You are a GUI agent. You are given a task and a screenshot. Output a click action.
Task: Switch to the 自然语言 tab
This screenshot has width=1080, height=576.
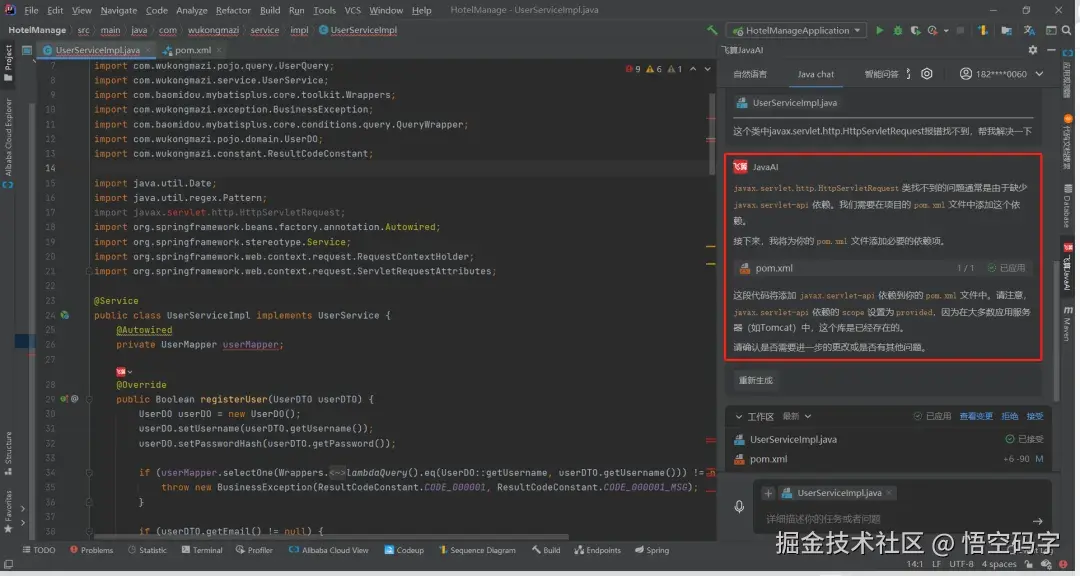point(750,74)
